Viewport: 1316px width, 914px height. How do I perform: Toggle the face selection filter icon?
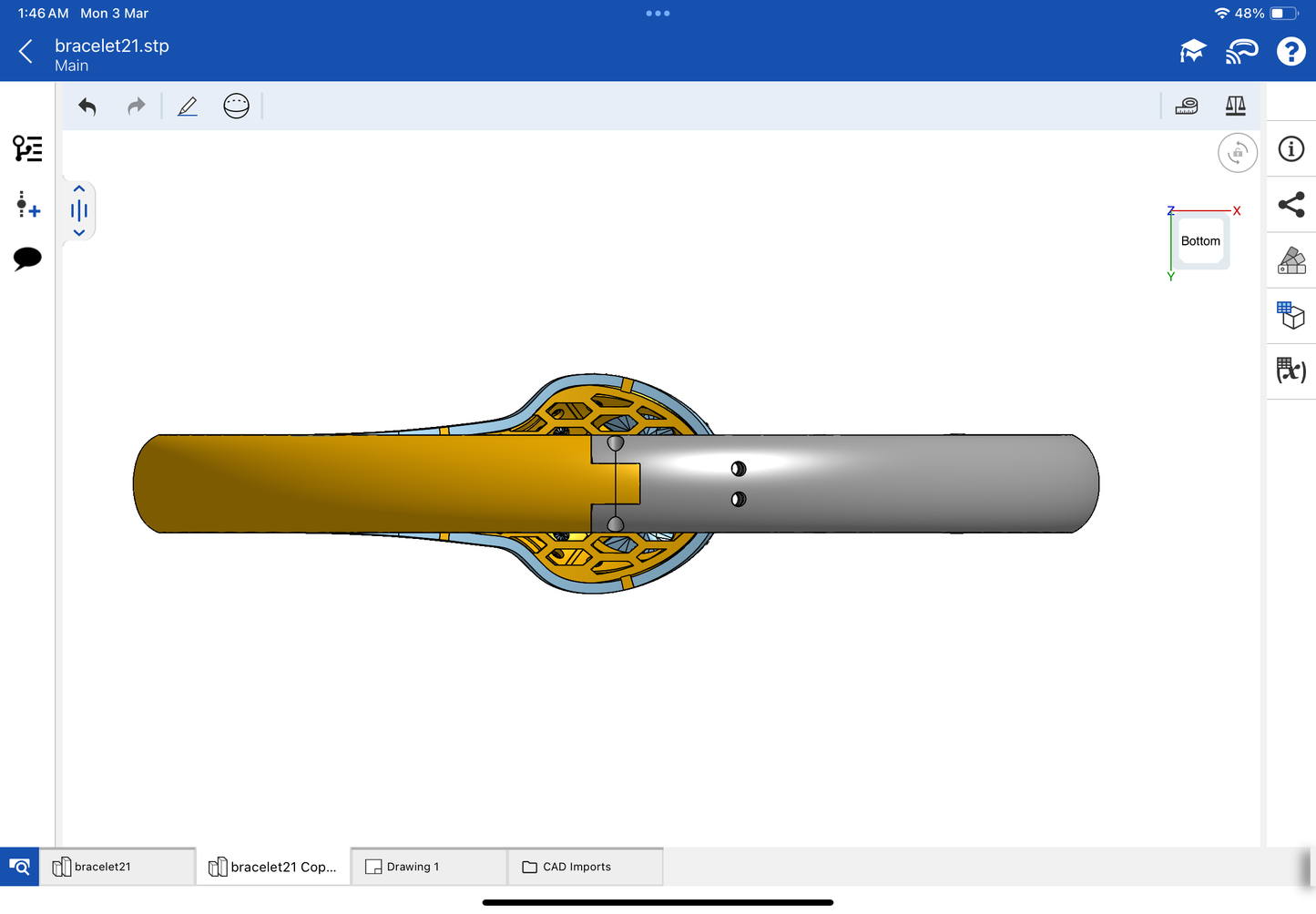(236, 107)
